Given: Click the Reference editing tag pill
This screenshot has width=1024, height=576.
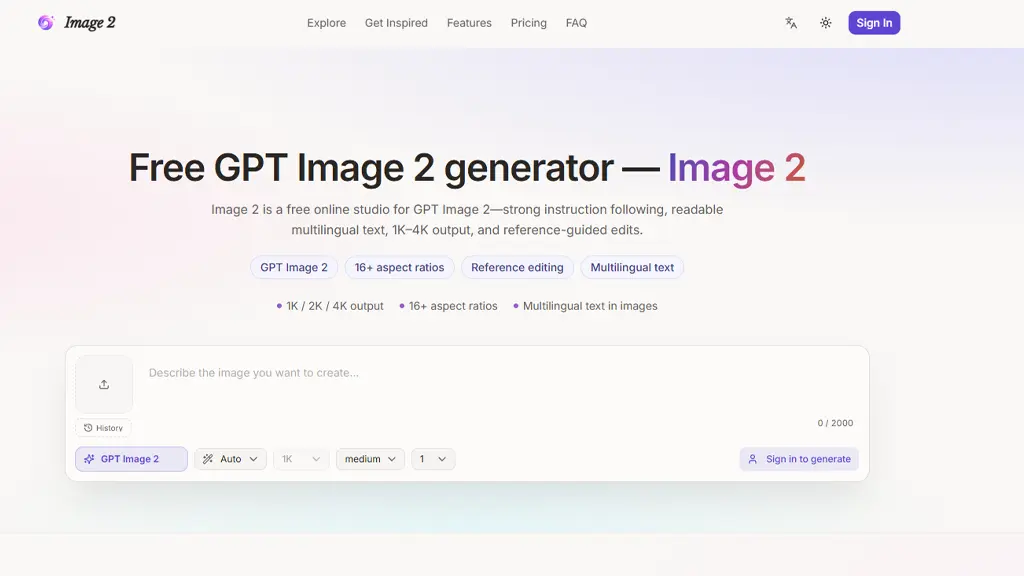Looking at the screenshot, I should coord(517,267).
